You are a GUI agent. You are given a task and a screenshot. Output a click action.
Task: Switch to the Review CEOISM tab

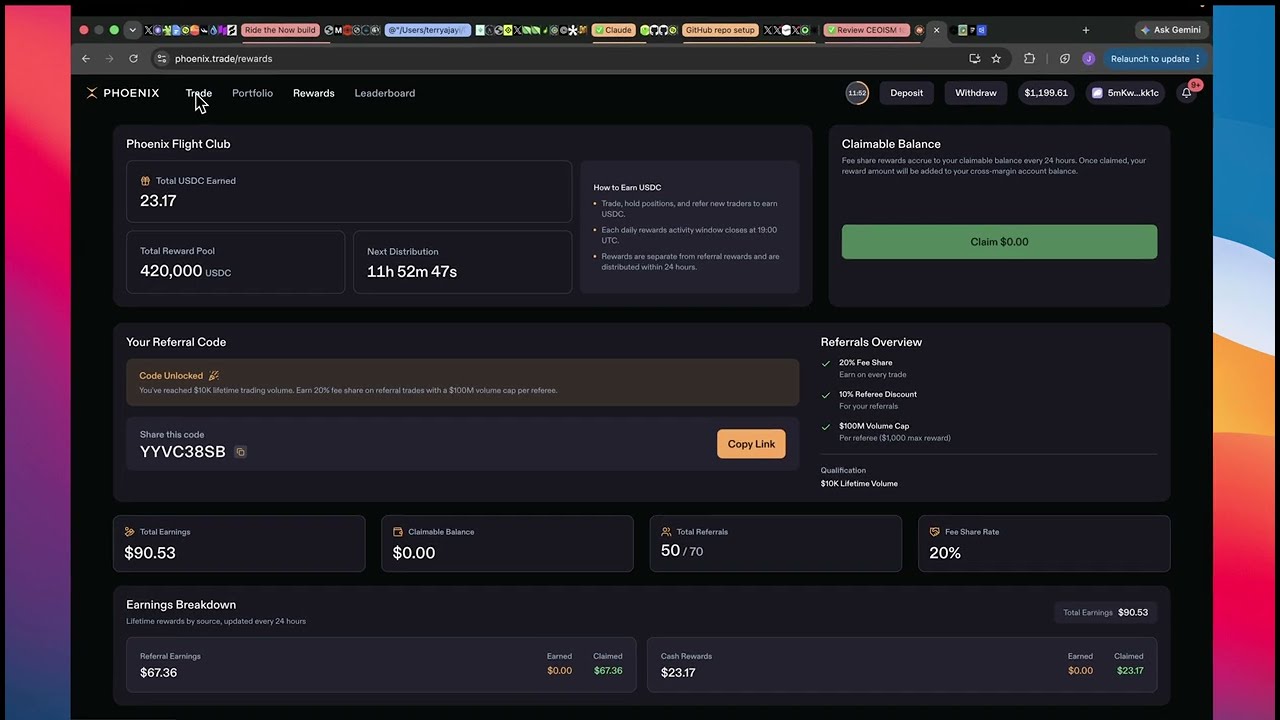point(866,30)
